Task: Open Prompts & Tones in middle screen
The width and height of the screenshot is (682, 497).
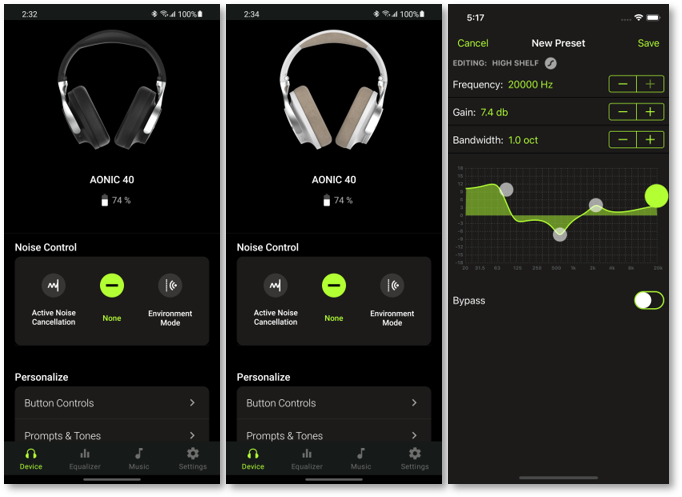Action: (334, 435)
